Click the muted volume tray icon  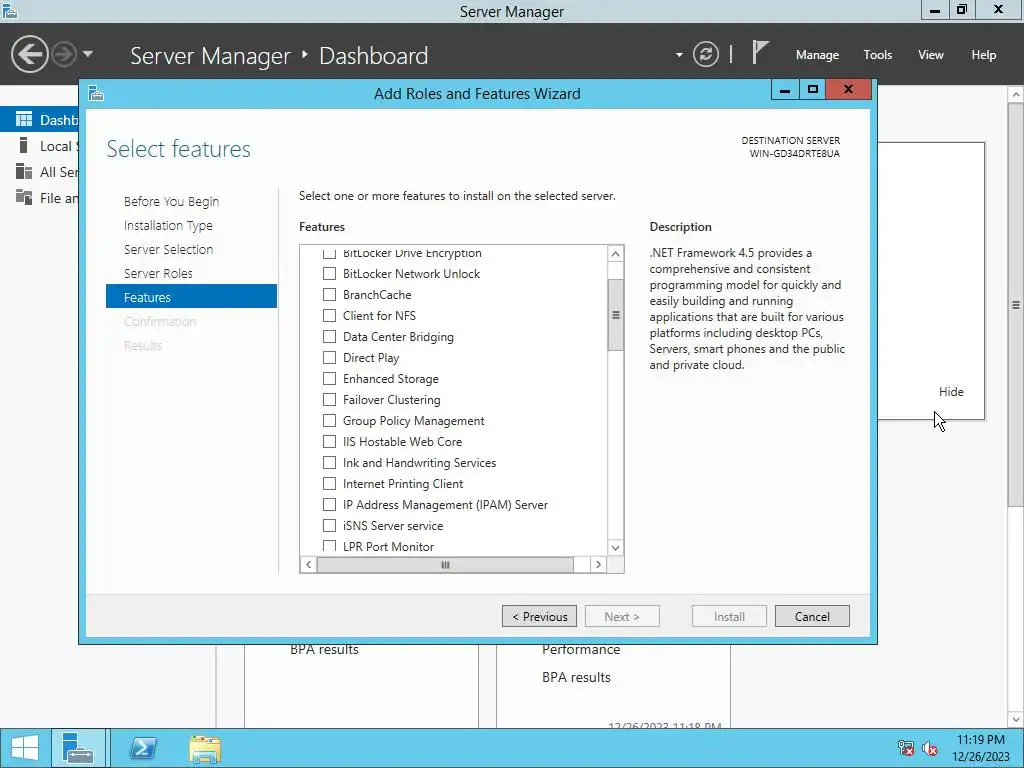930,748
